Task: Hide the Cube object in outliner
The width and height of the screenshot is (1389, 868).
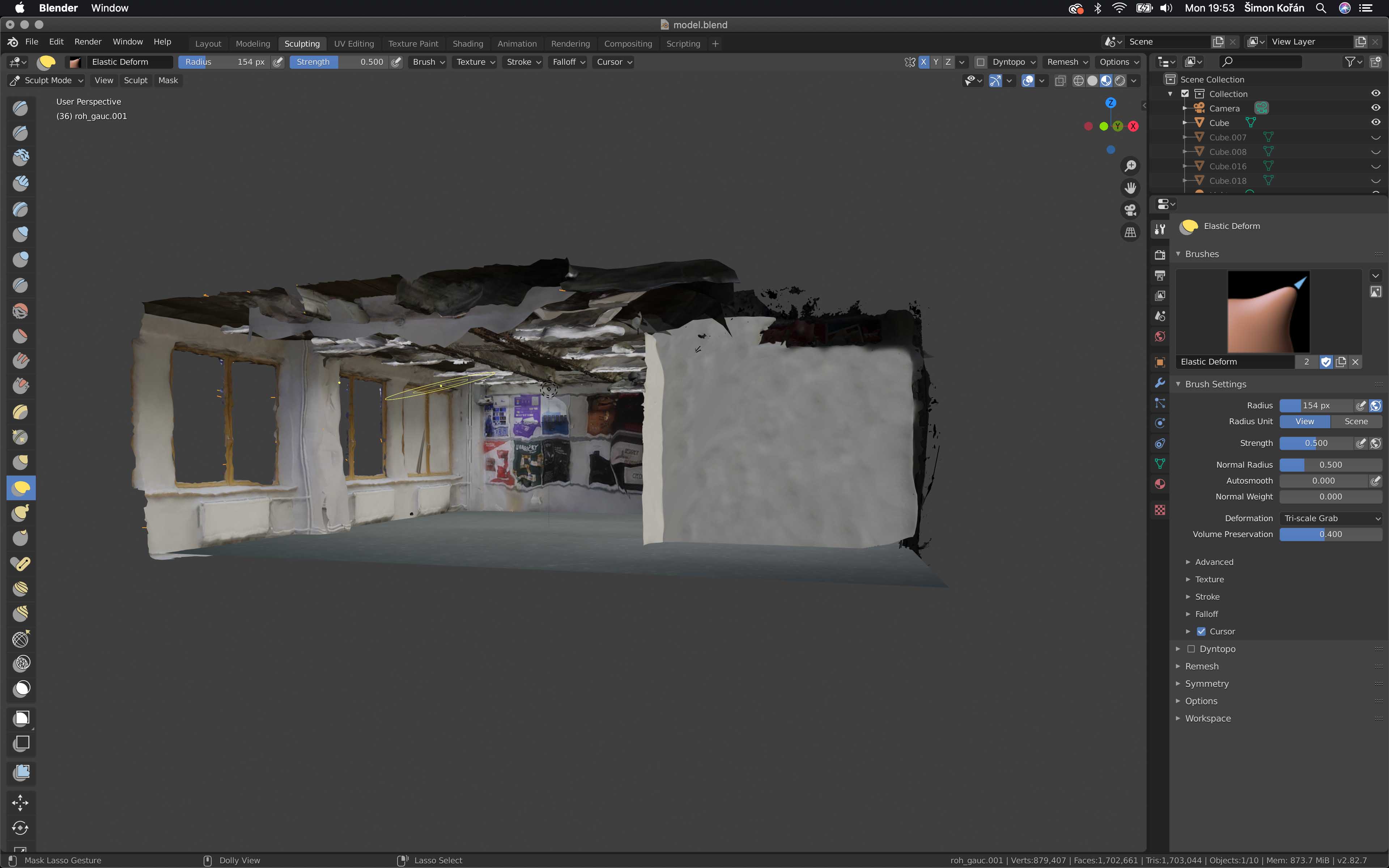Action: point(1375,122)
